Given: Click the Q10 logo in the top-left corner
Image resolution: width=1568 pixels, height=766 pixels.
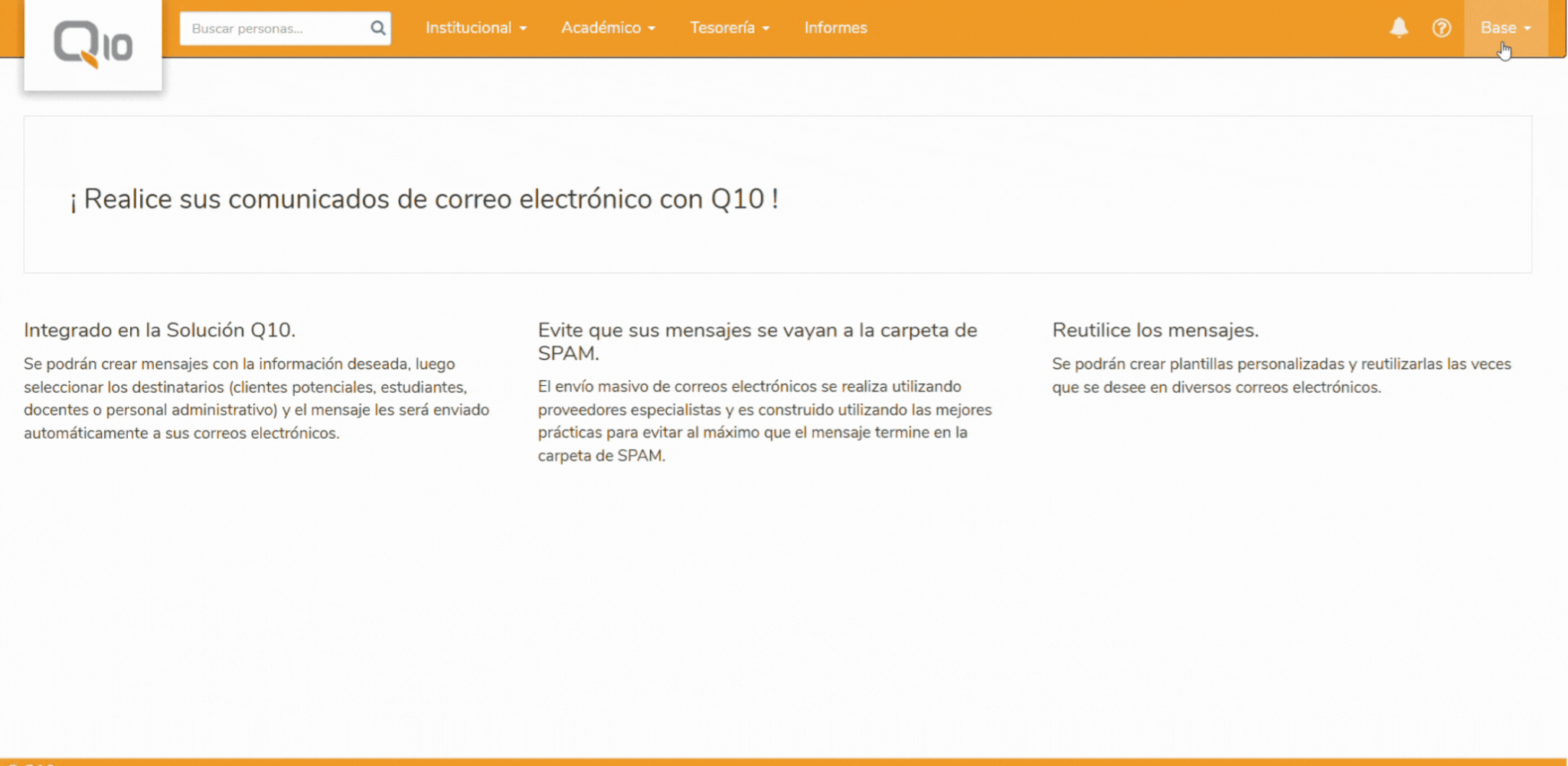Looking at the screenshot, I should [x=92, y=44].
